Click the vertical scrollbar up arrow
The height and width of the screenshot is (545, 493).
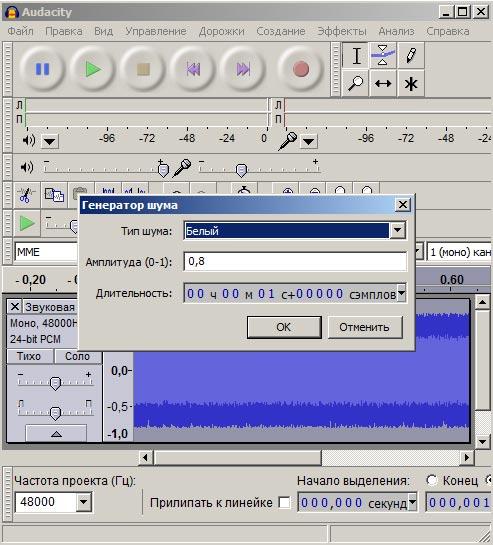pyautogui.click(x=482, y=303)
